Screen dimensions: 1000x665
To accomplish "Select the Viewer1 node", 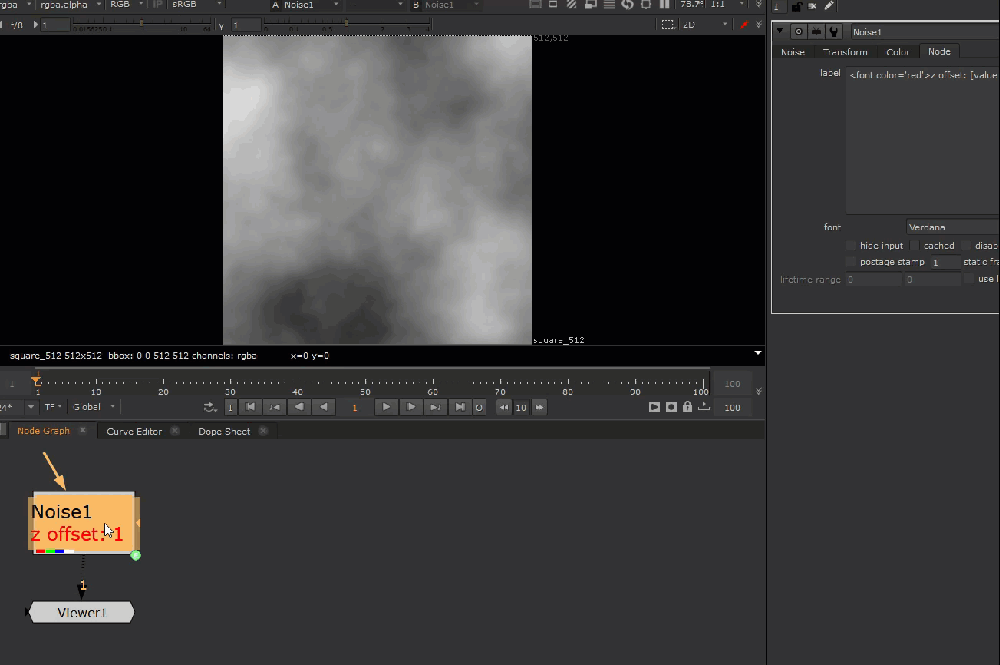I will (x=81, y=612).
